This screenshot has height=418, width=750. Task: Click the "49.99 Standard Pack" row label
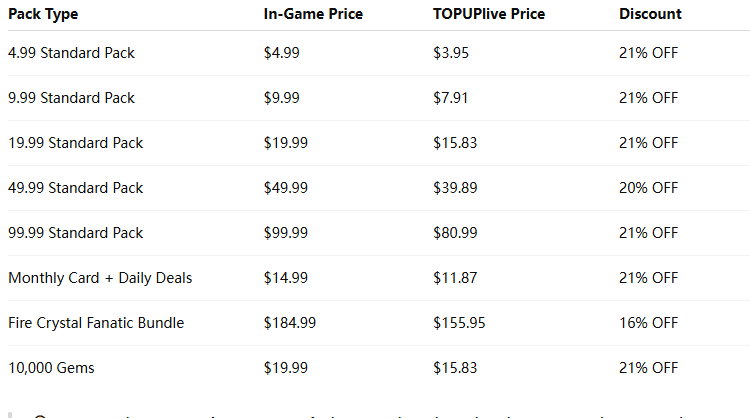tap(75, 188)
